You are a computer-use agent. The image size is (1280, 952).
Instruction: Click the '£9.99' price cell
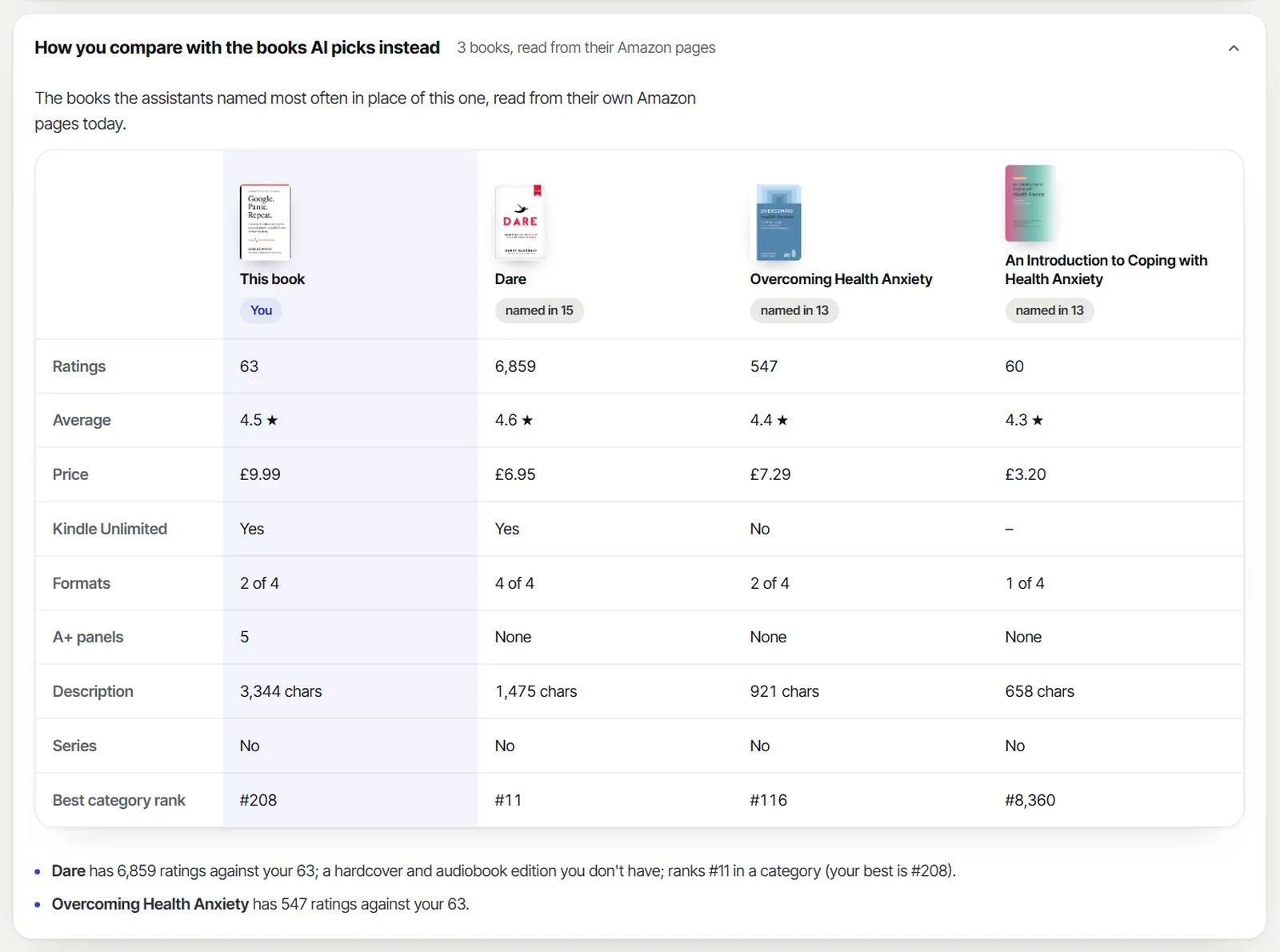260,474
